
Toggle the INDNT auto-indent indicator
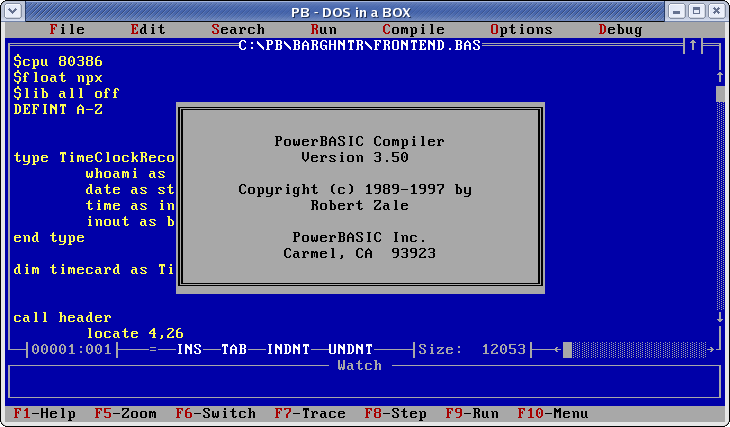(x=288, y=349)
